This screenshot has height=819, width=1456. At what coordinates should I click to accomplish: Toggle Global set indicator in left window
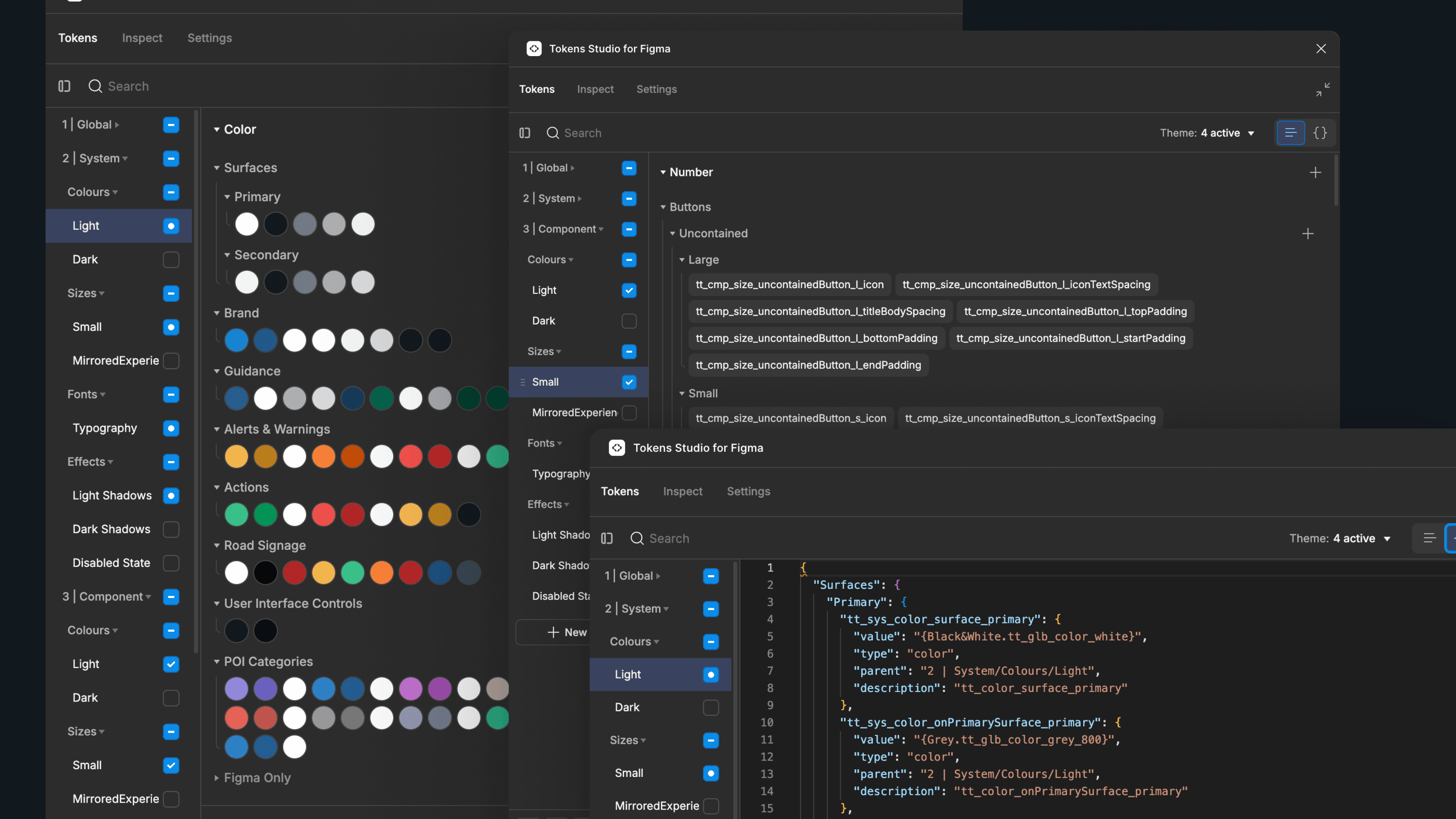[x=171, y=125]
